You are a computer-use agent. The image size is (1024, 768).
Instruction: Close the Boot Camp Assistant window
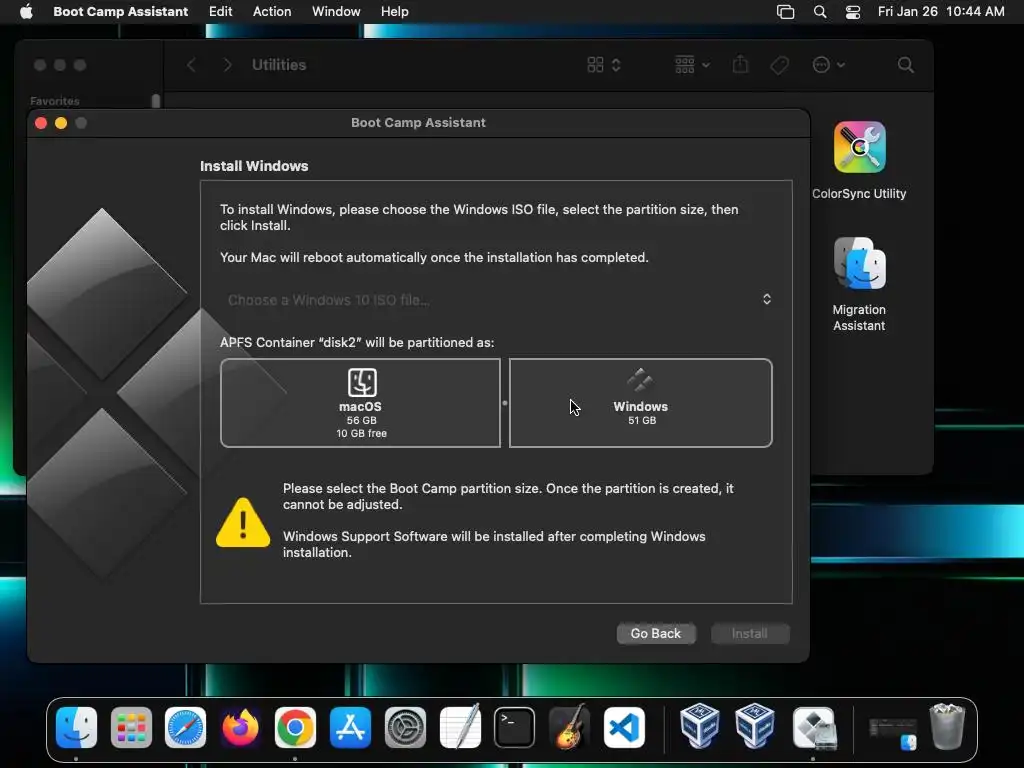pos(40,123)
